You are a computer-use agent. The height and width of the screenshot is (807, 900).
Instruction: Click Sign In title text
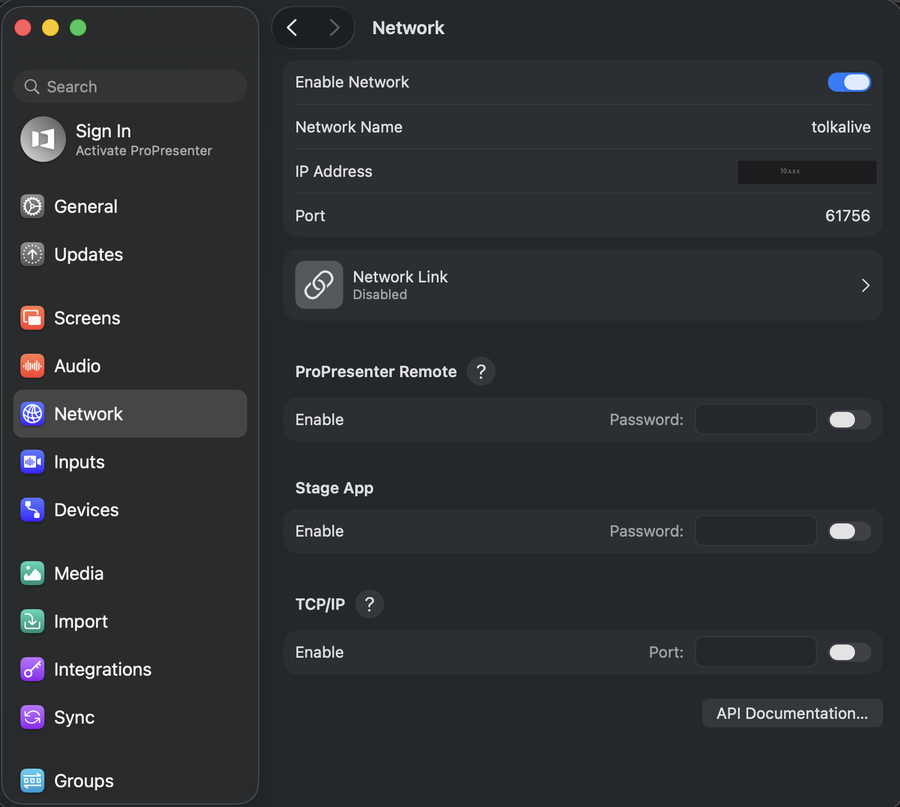point(103,131)
